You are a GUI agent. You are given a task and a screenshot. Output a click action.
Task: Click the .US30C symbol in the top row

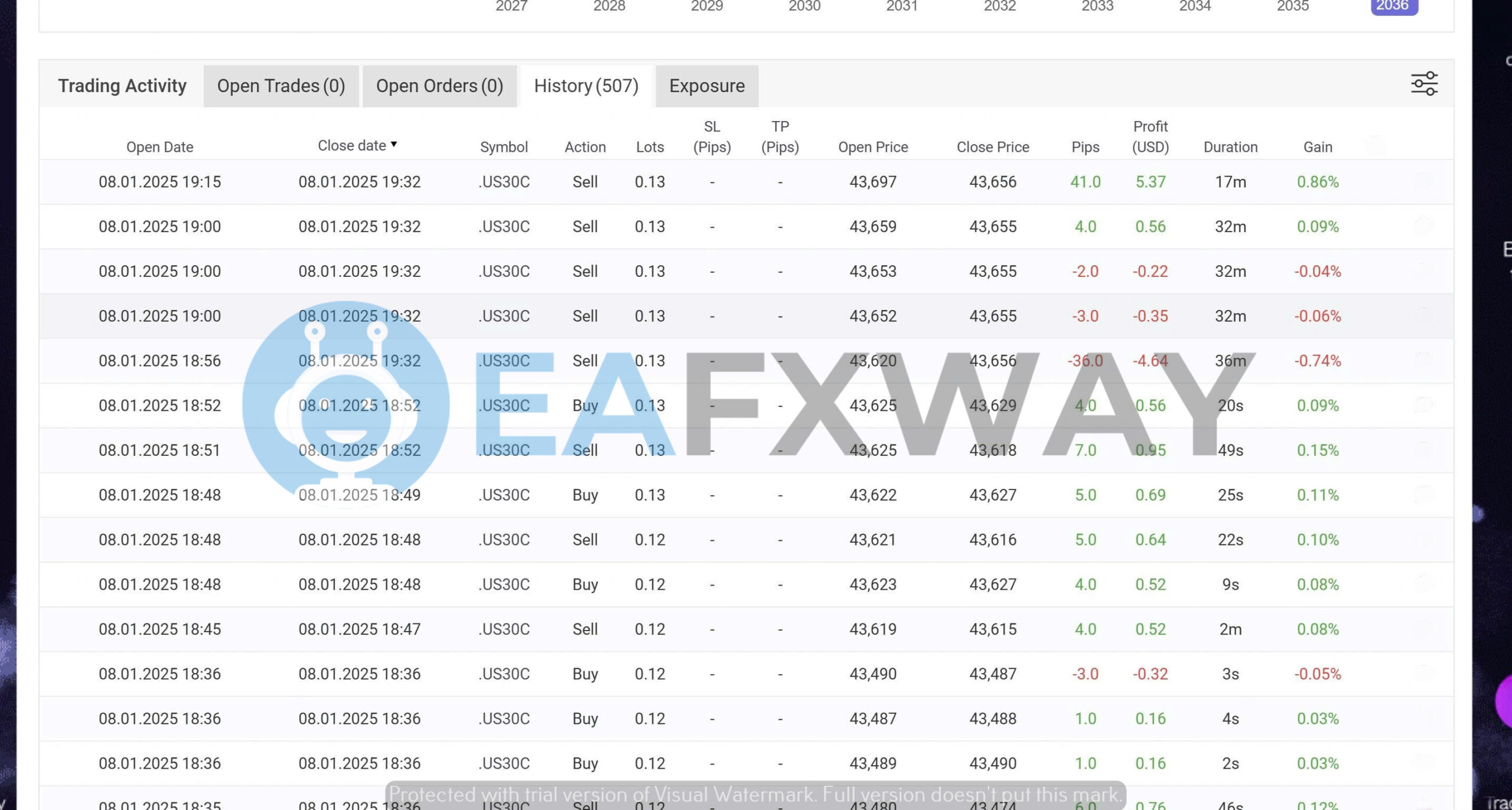pyautogui.click(x=504, y=181)
